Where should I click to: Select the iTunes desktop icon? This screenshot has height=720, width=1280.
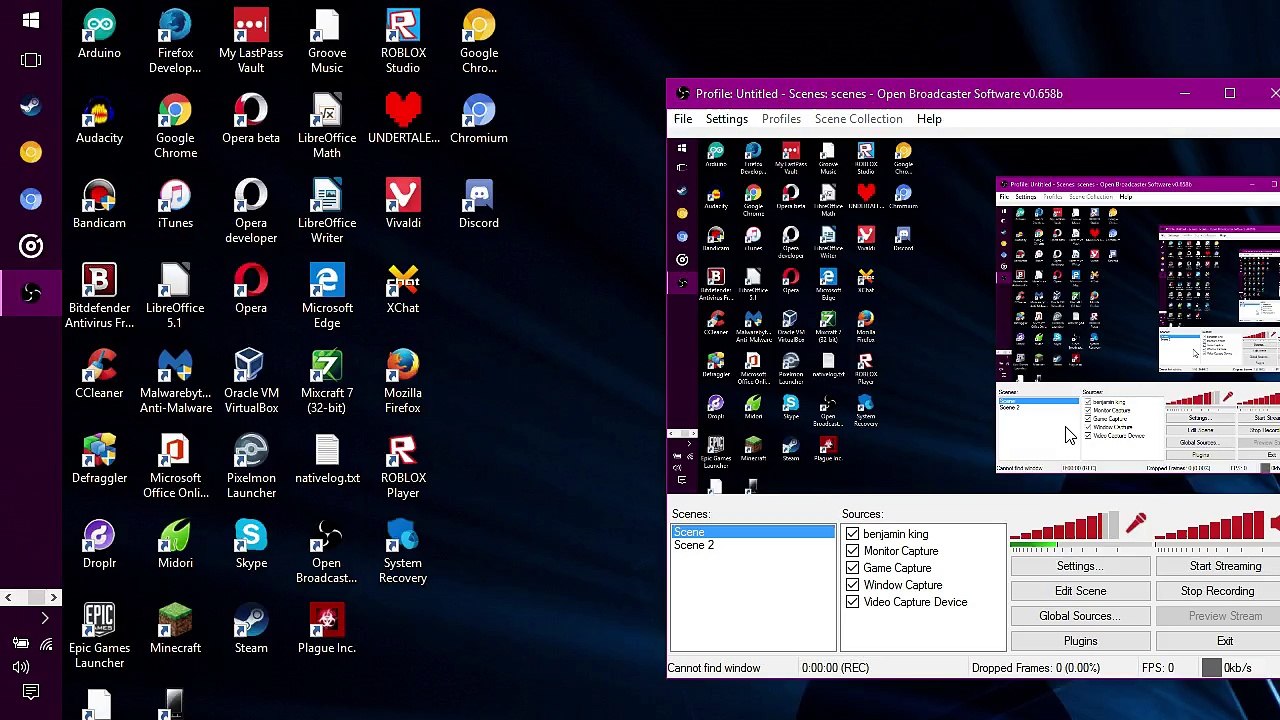pos(175,204)
